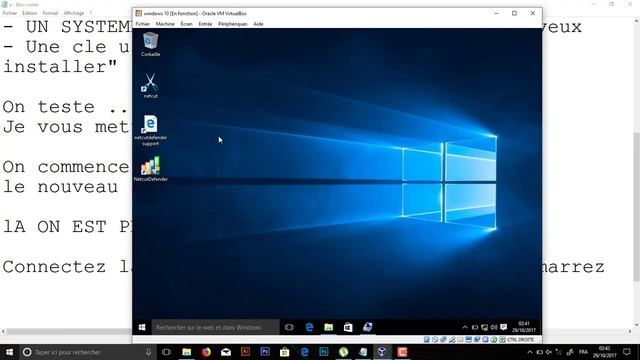Open File Explorer in guest taskbar
The width and height of the screenshot is (640, 360).
tap(329, 327)
